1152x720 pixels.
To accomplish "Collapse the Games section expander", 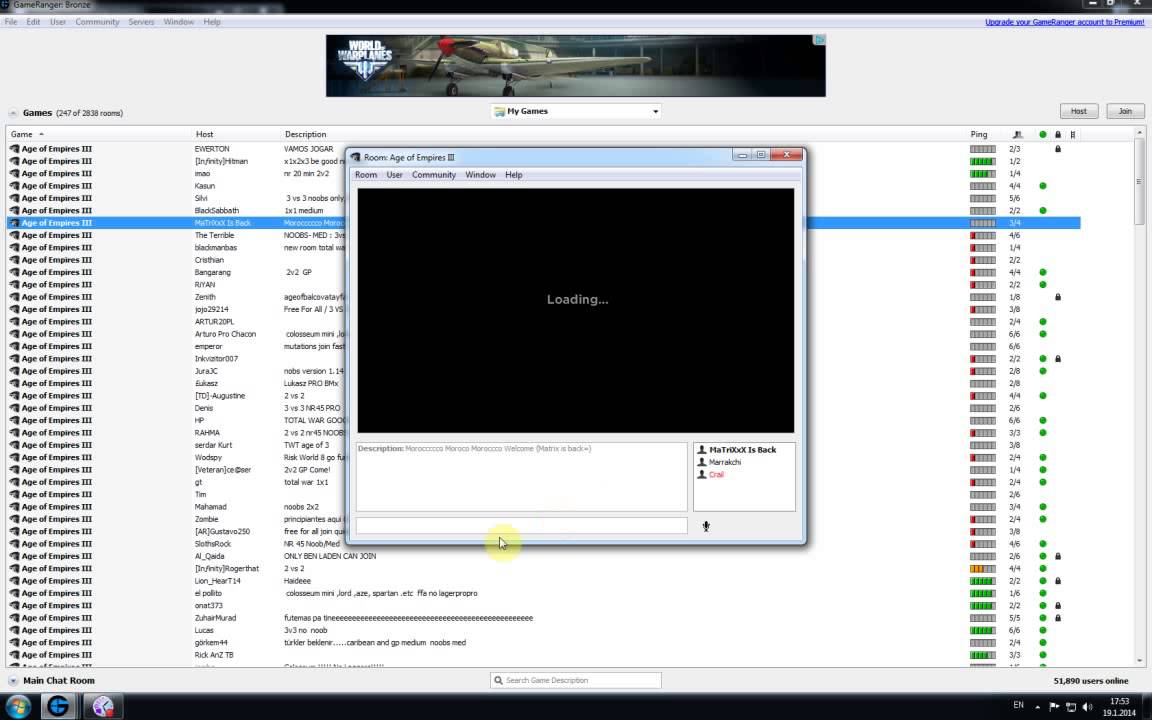I will [12, 113].
